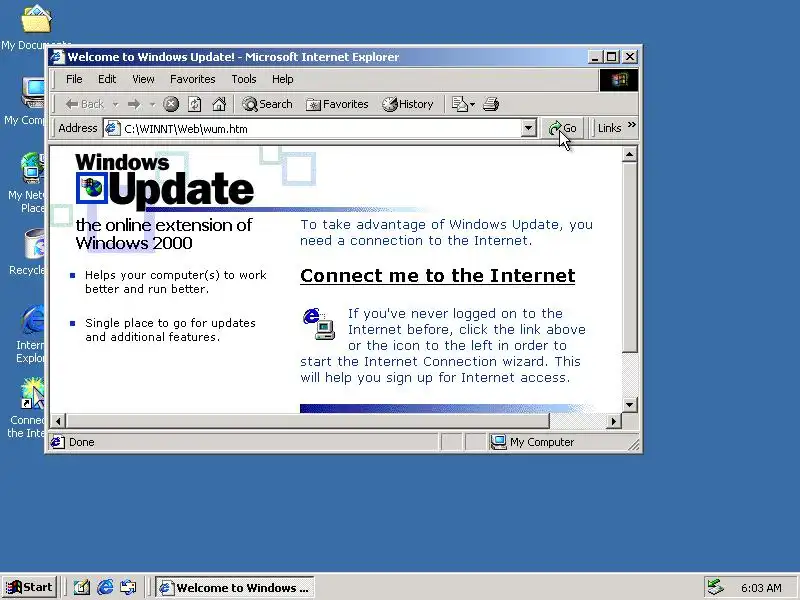Image resolution: width=800 pixels, height=600 pixels.
Task: Print the page with printer icon
Action: click(491, 104)
